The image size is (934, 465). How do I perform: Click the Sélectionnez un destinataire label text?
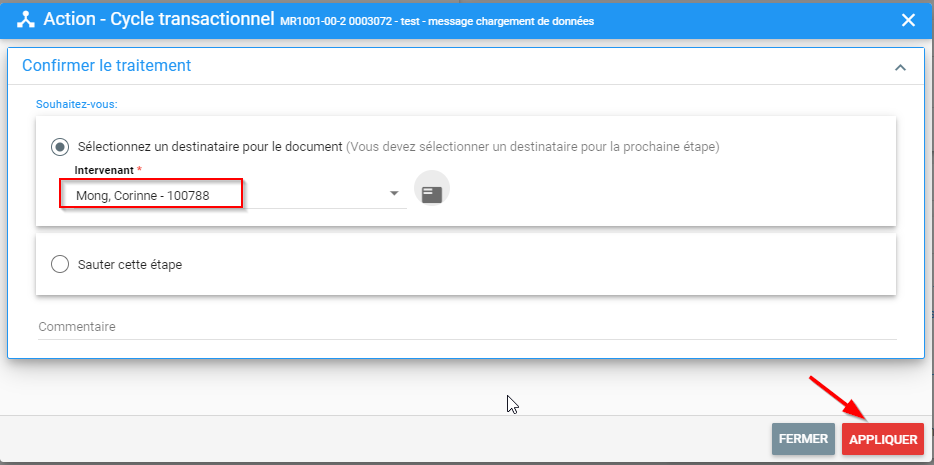pos(210,146)
